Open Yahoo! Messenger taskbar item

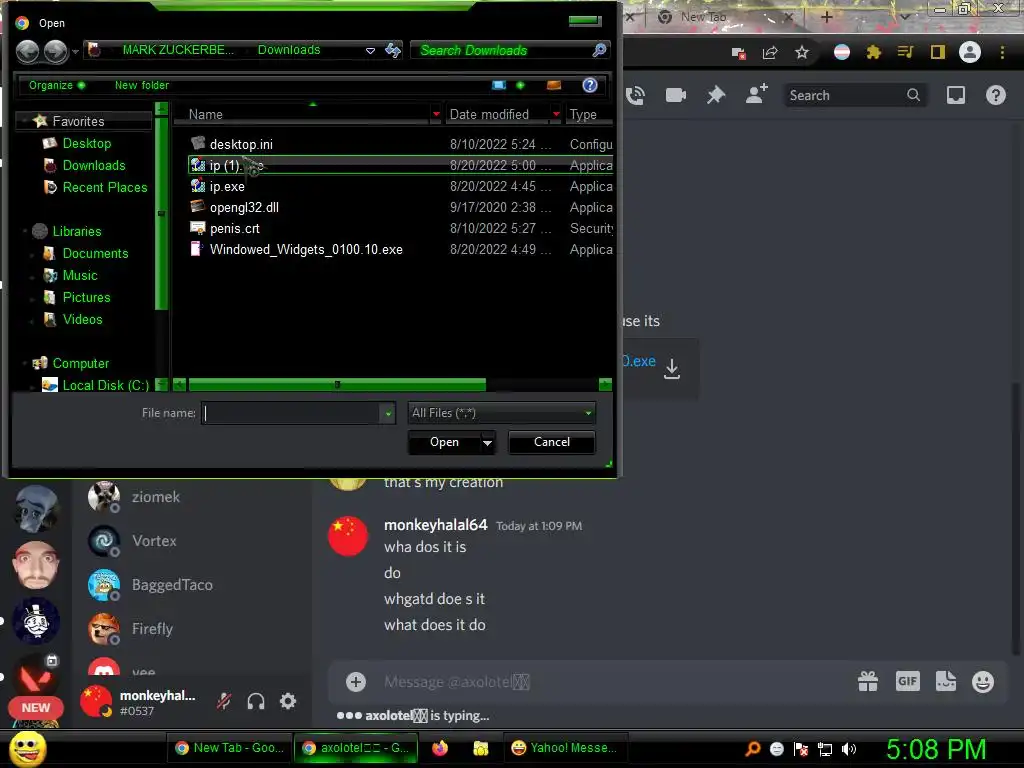pos(564,748)
